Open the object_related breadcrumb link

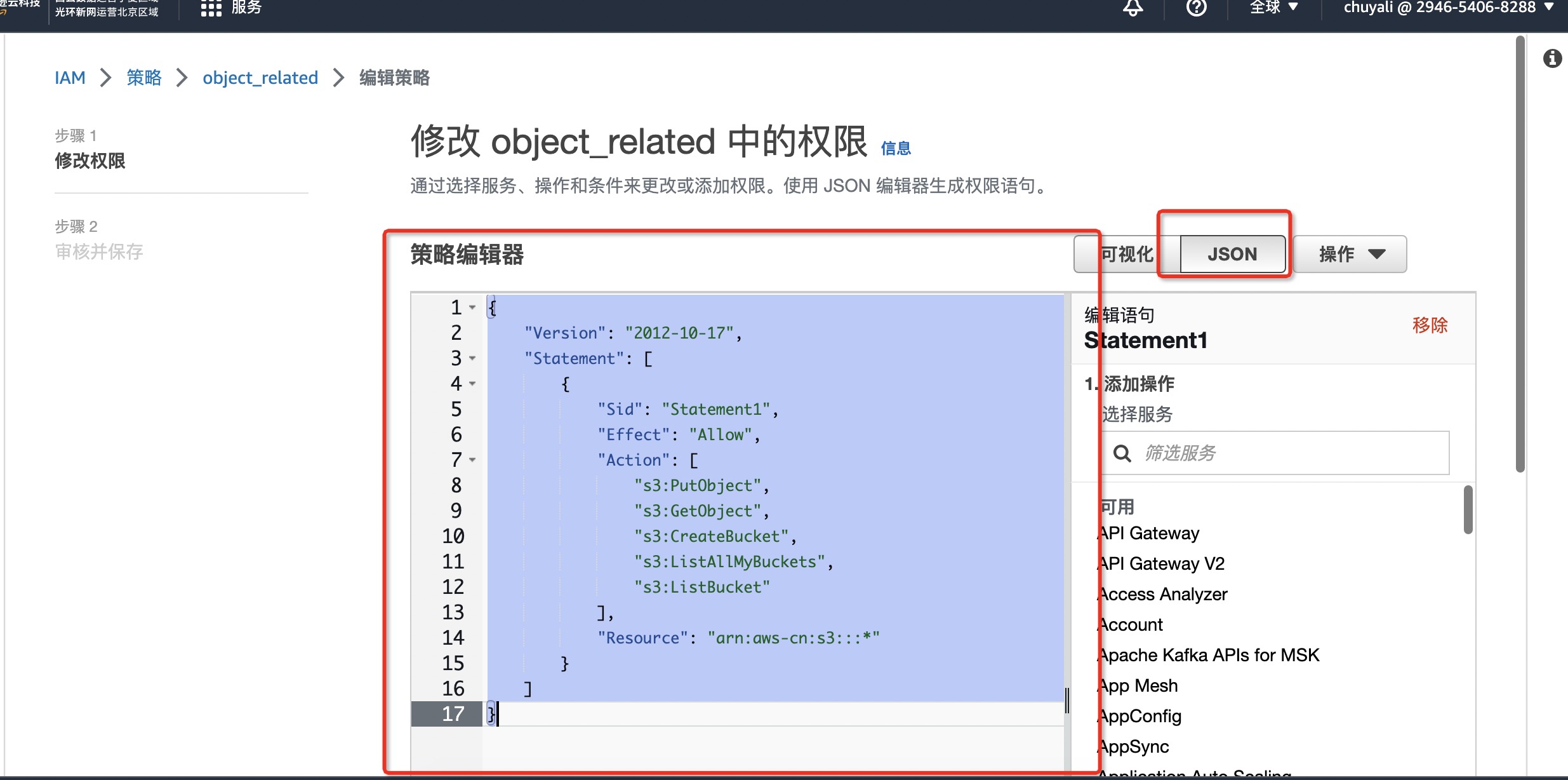tap(260, 77)
